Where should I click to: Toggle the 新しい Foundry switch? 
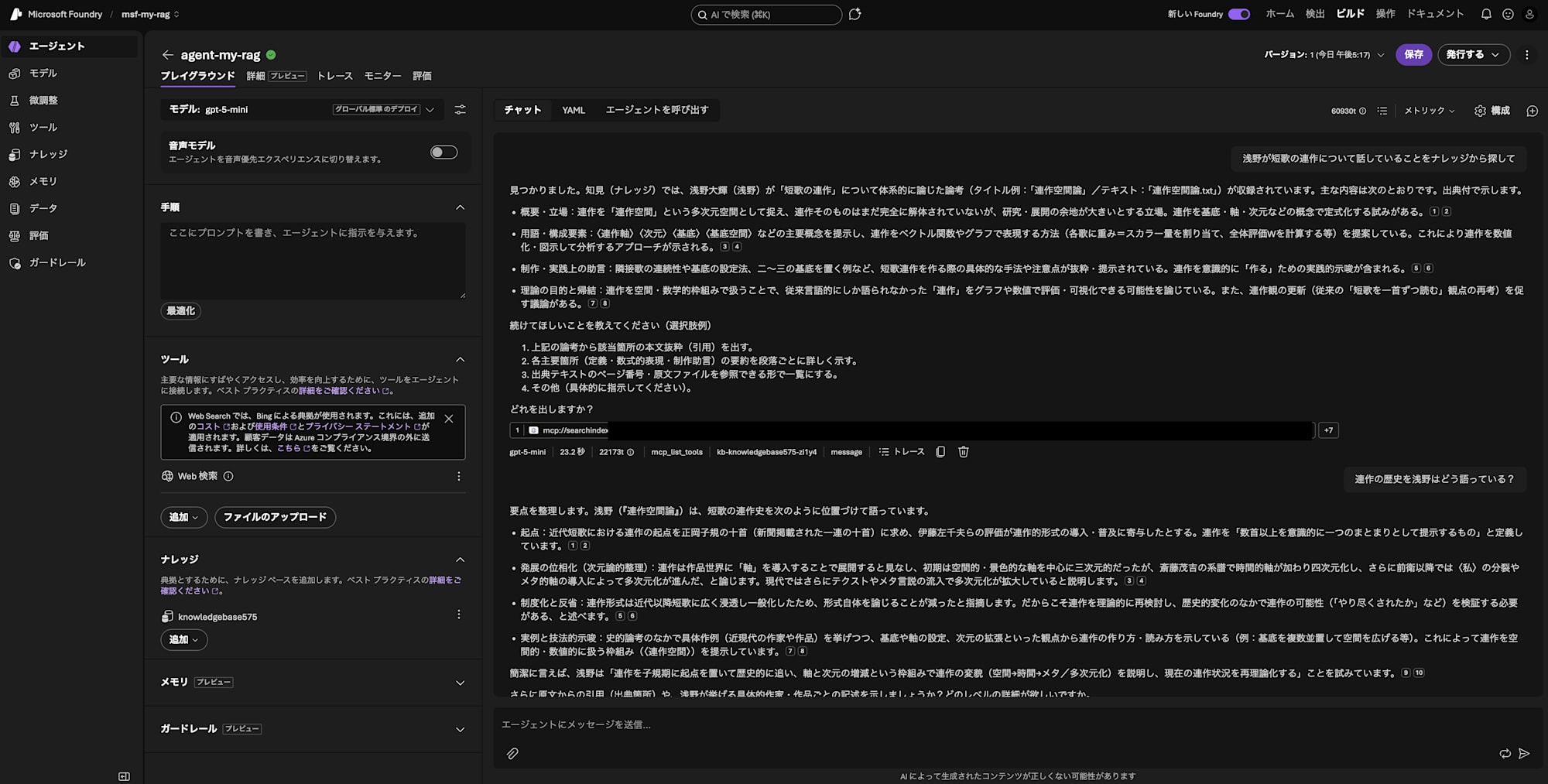[1239, 14]
